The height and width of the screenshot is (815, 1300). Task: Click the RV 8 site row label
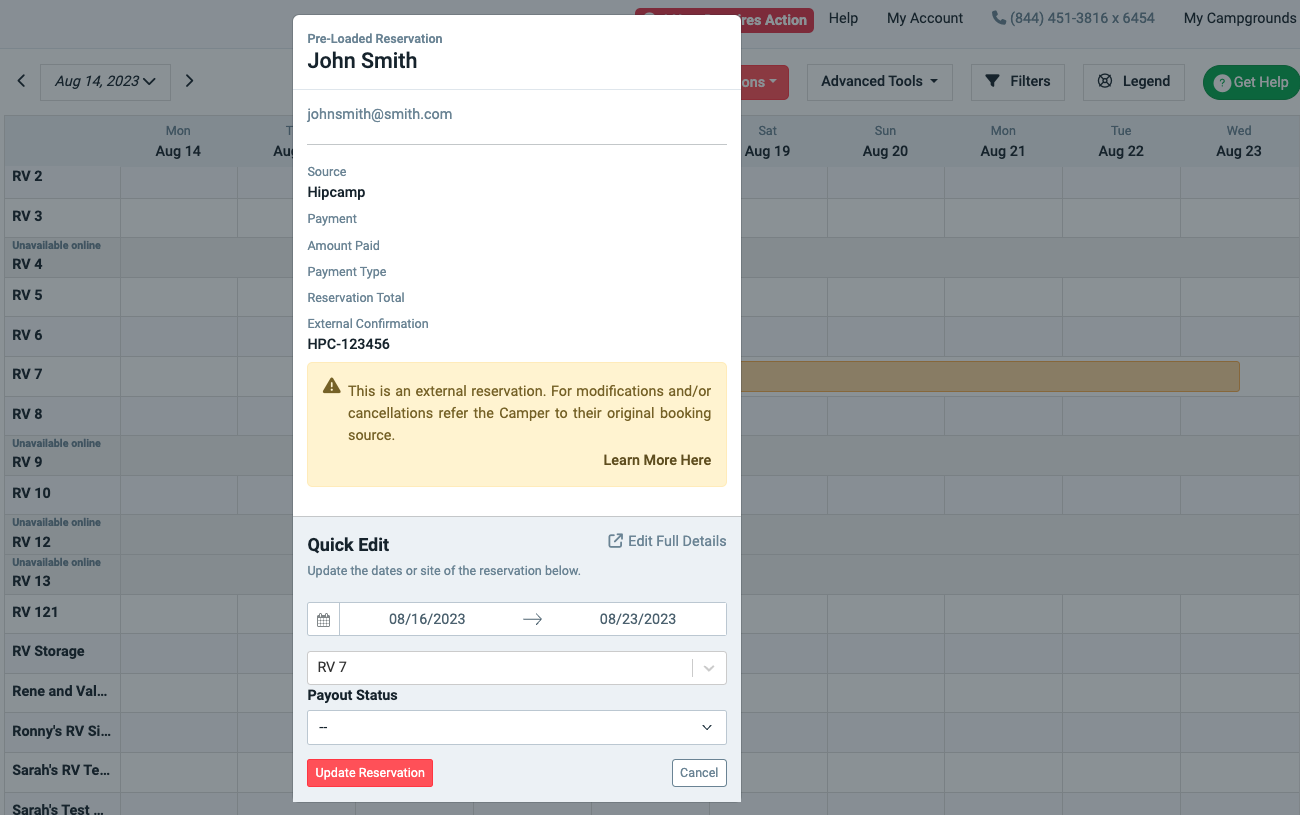coord(27,414)
